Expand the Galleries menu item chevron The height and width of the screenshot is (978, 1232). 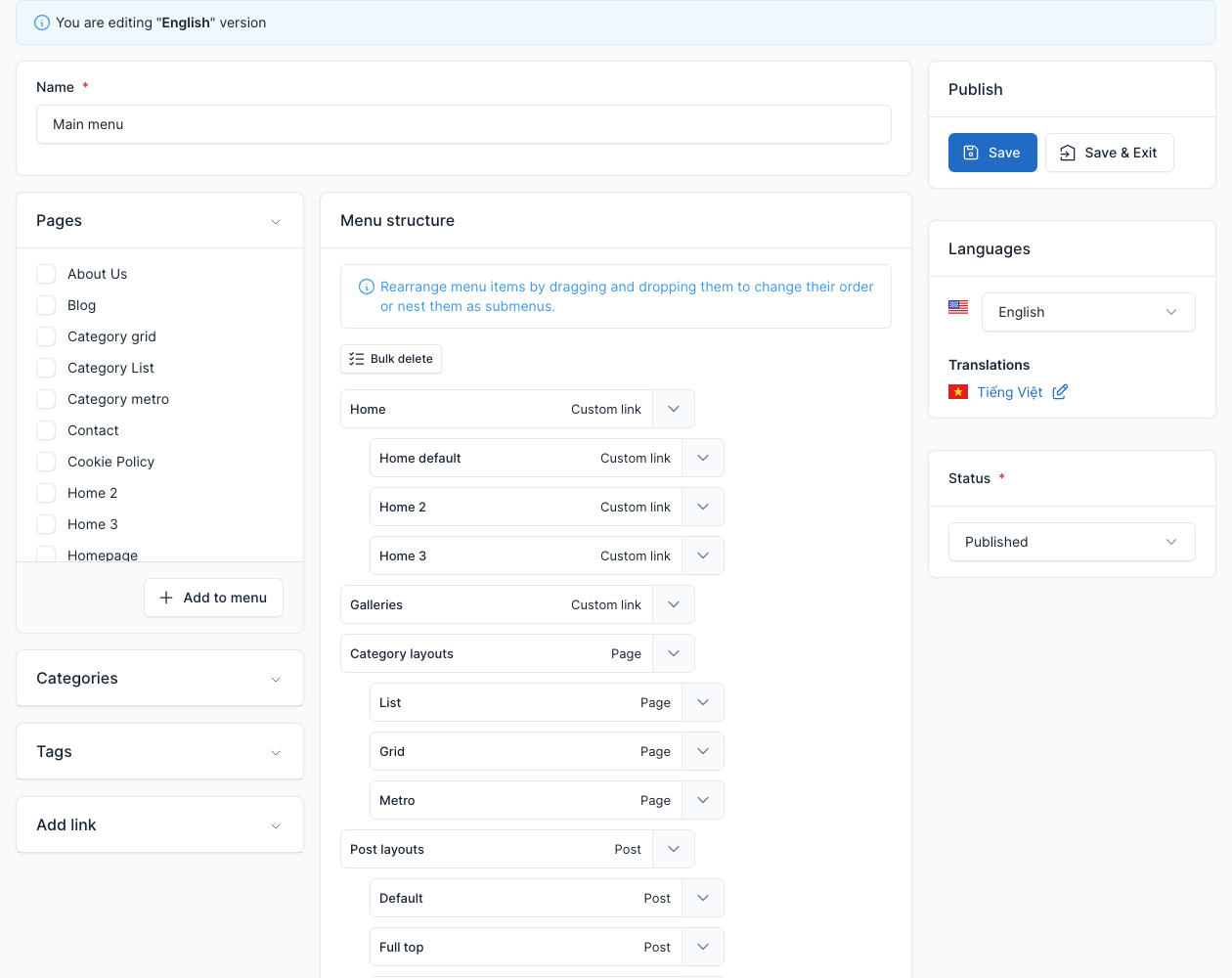pyautogui.click(x=674, y=604)
